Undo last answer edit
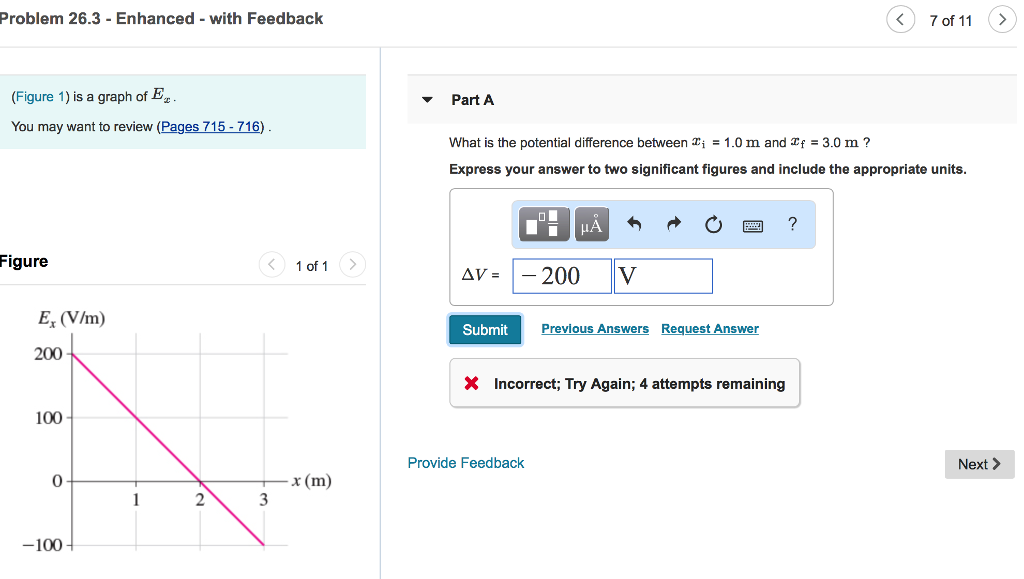This screenshot has width=1024, height=579. tap(633, 224)
